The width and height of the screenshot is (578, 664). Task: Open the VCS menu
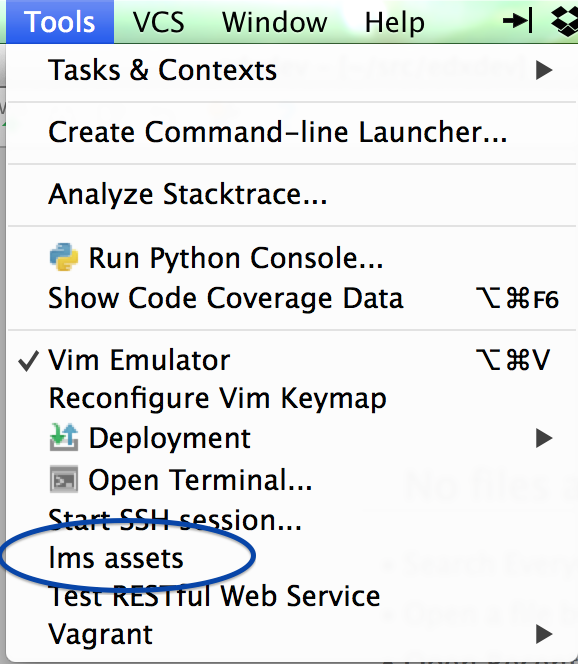(x=159, y=22)
